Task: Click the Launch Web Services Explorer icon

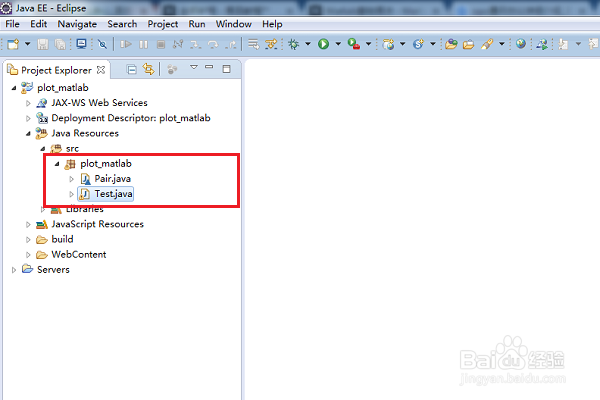Action: (x=542, y=44)
